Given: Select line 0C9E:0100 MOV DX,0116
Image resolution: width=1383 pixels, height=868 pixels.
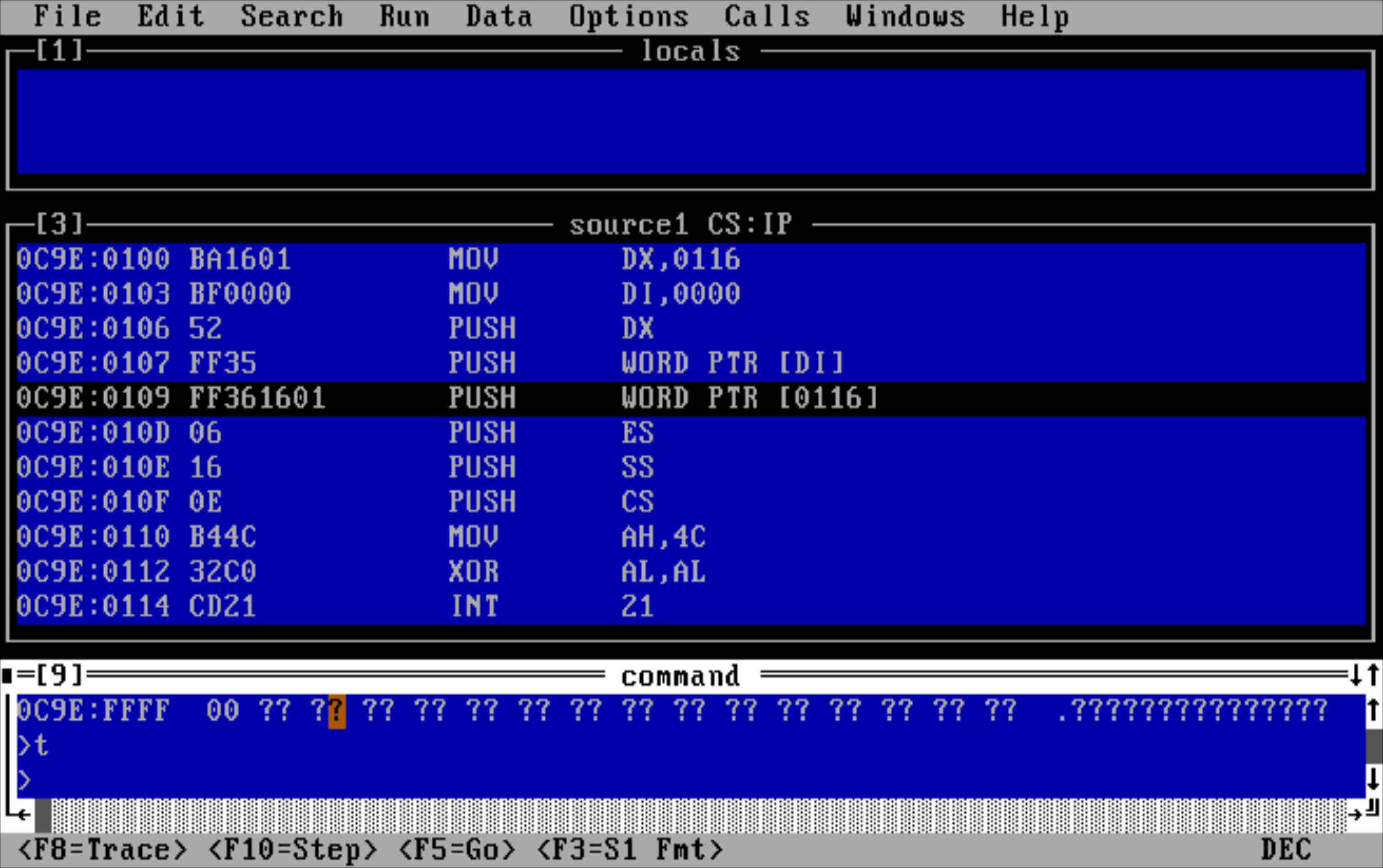Looking at the screenshot, I should pyautogui.click(x=691, y=259).
